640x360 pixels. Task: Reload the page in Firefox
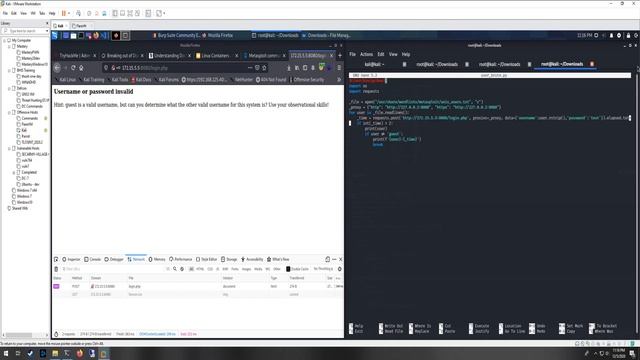(73, 68)
